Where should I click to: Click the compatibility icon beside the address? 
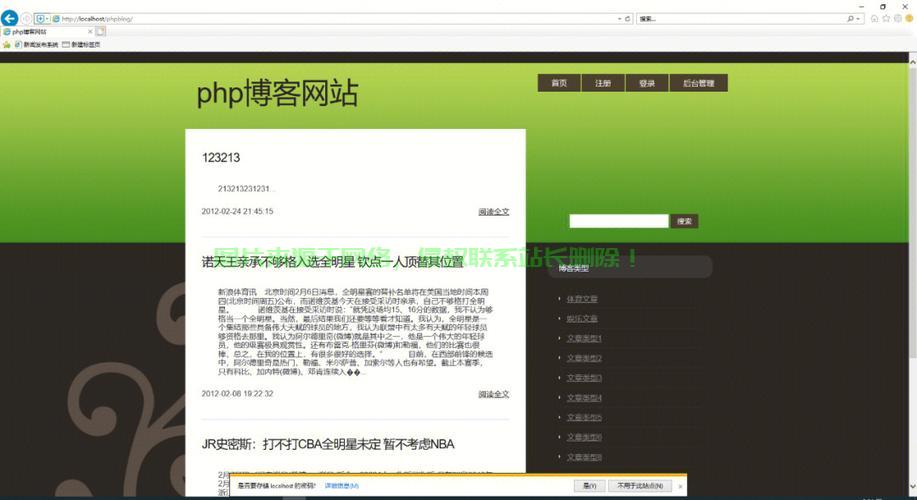(x=40, y=19)
